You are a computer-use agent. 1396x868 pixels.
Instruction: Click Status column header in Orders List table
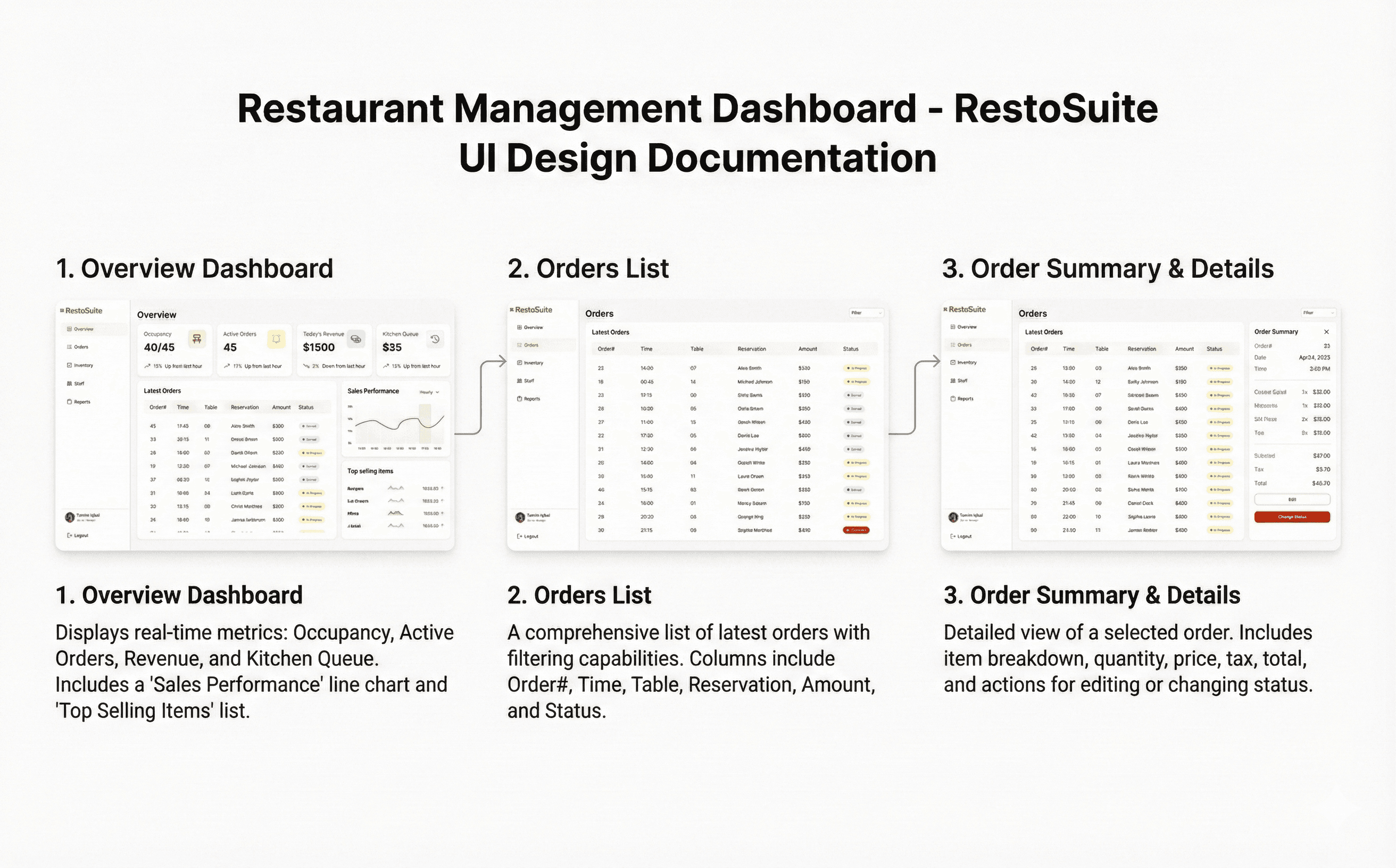coord(851,349)
